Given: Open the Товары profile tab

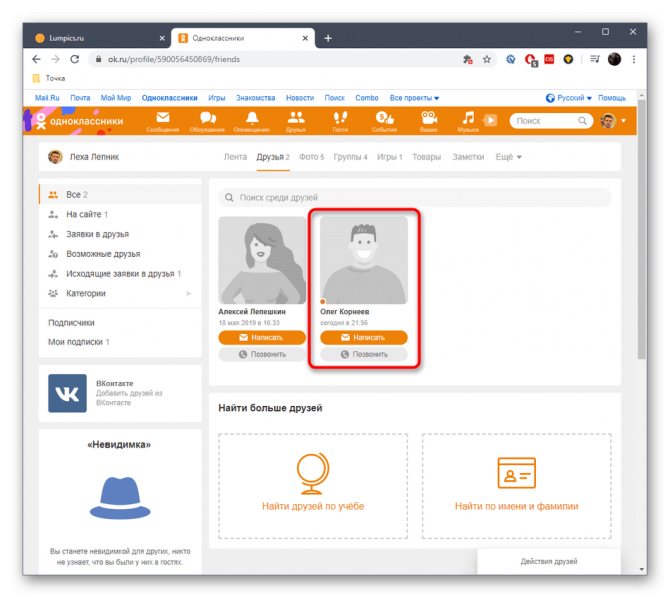Looking at the screenshot, I should click(426, 157).
